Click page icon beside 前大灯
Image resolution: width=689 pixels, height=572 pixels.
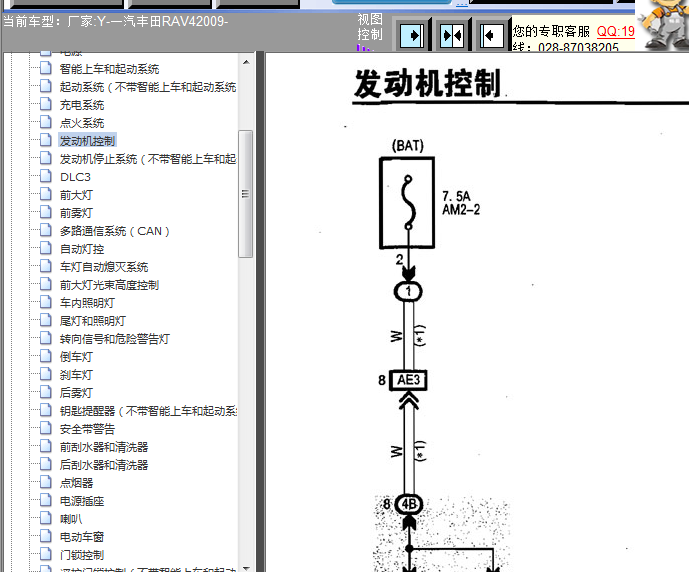pos(46,194)
